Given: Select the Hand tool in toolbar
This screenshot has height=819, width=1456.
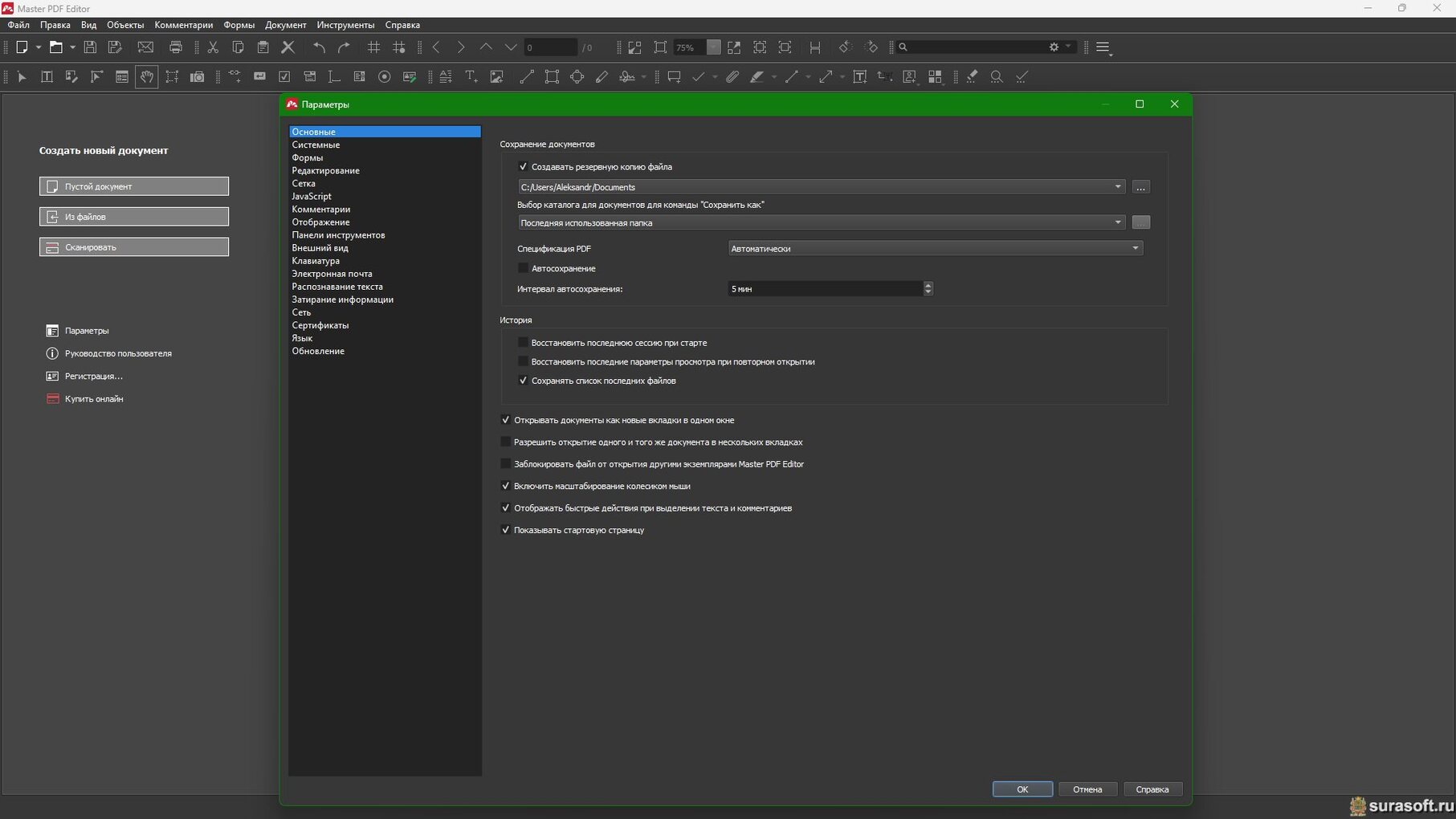Looking at the screenshot, I should click(146, 77).
